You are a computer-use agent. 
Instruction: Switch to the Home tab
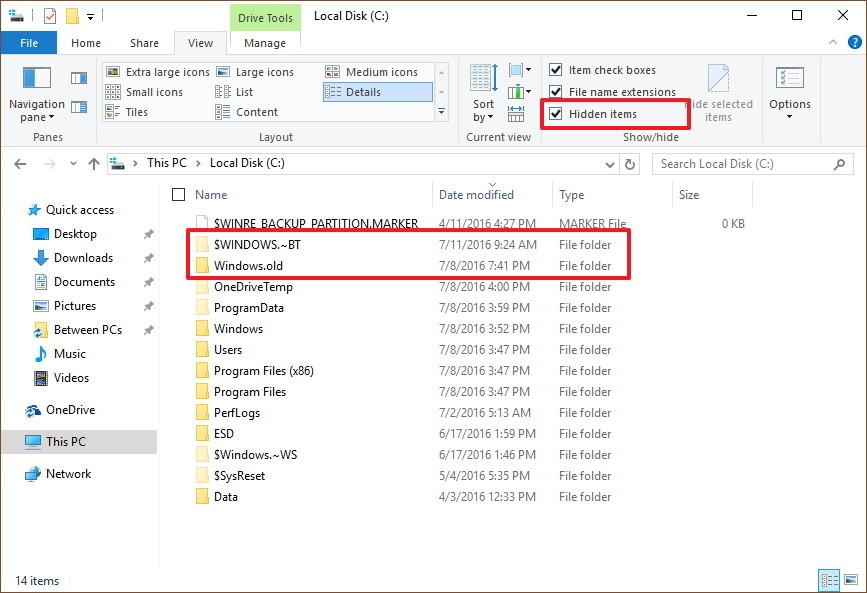(x=86, y=43)
